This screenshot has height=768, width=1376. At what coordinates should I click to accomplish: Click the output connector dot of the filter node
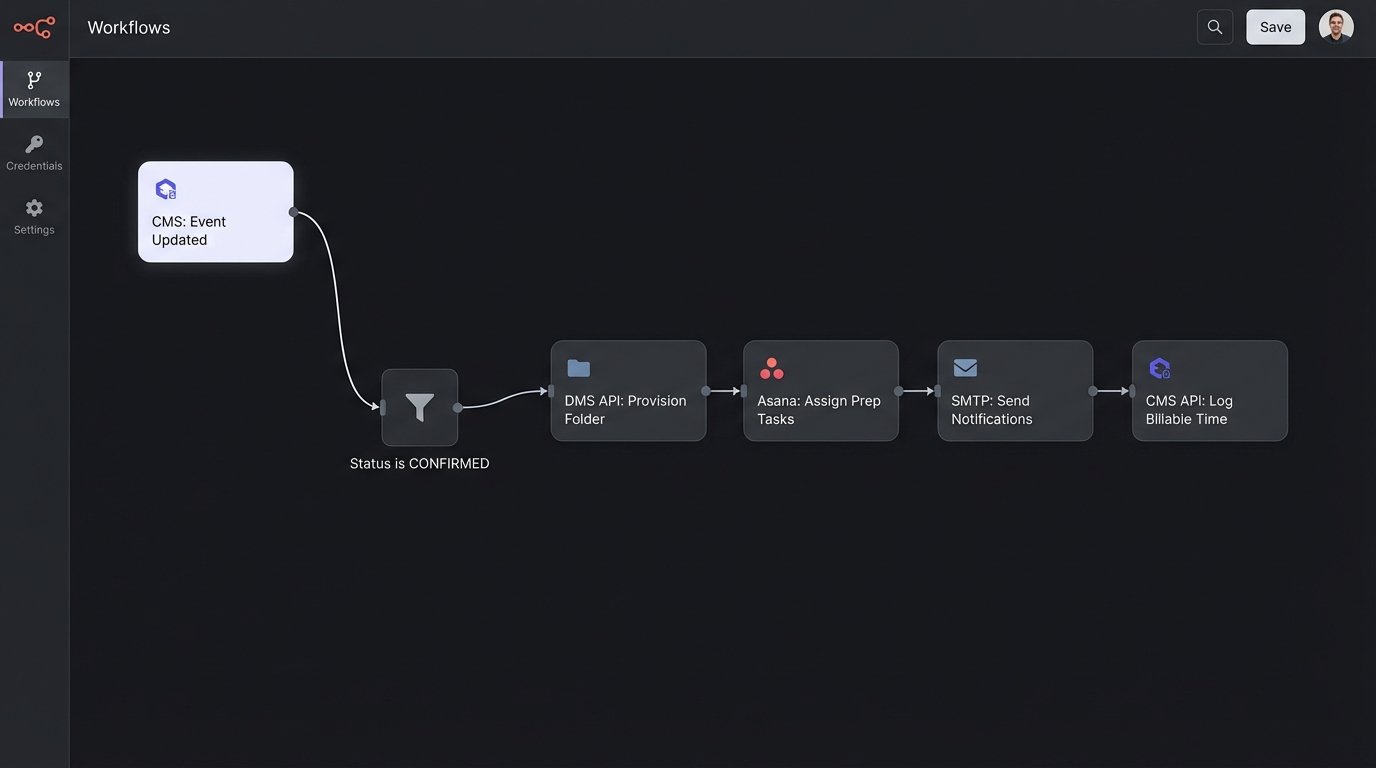457,406
